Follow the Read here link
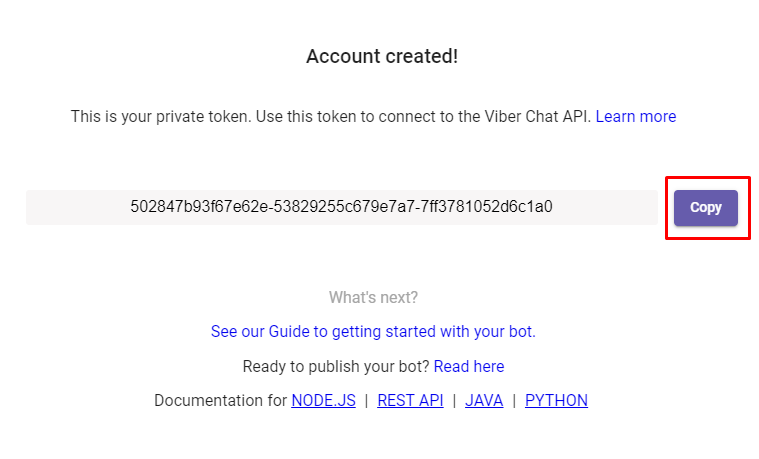759x459 pixels. pos(469,367)
